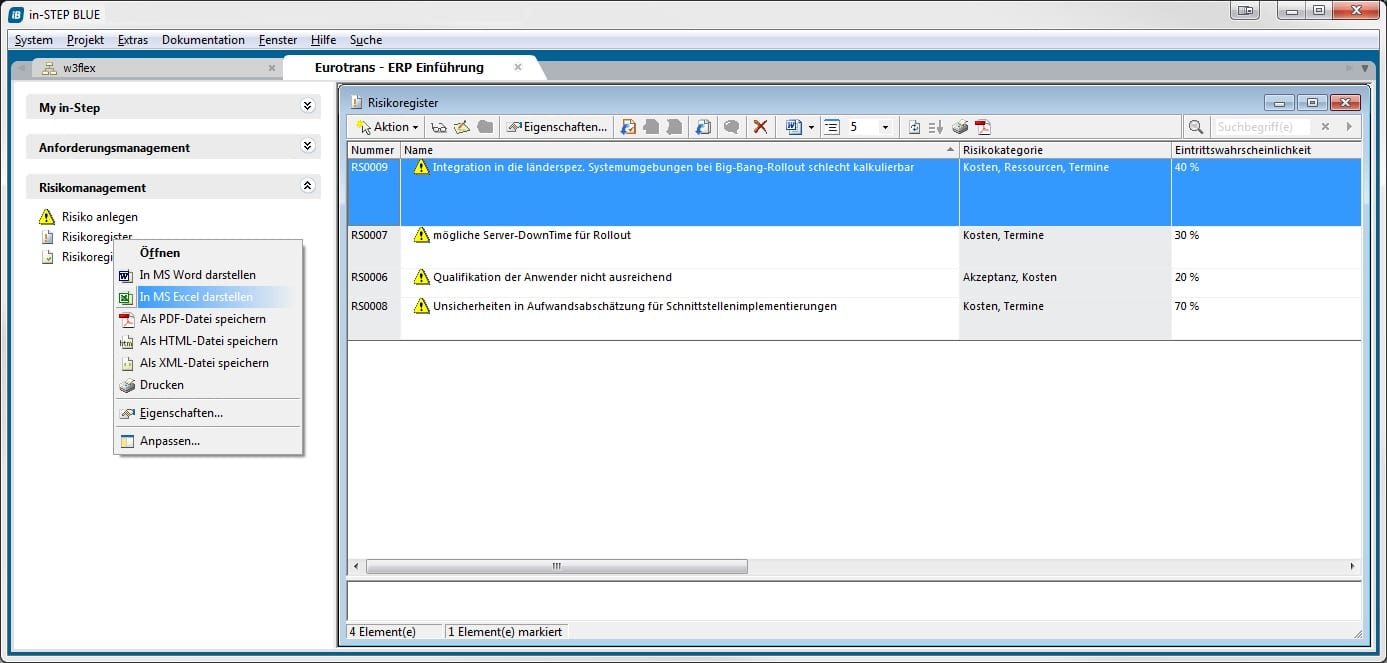This screenshot has width=1387, height=663.
Task: Switch to the w3flex tab
Action: pyautogui.click(x=79, y=68)
